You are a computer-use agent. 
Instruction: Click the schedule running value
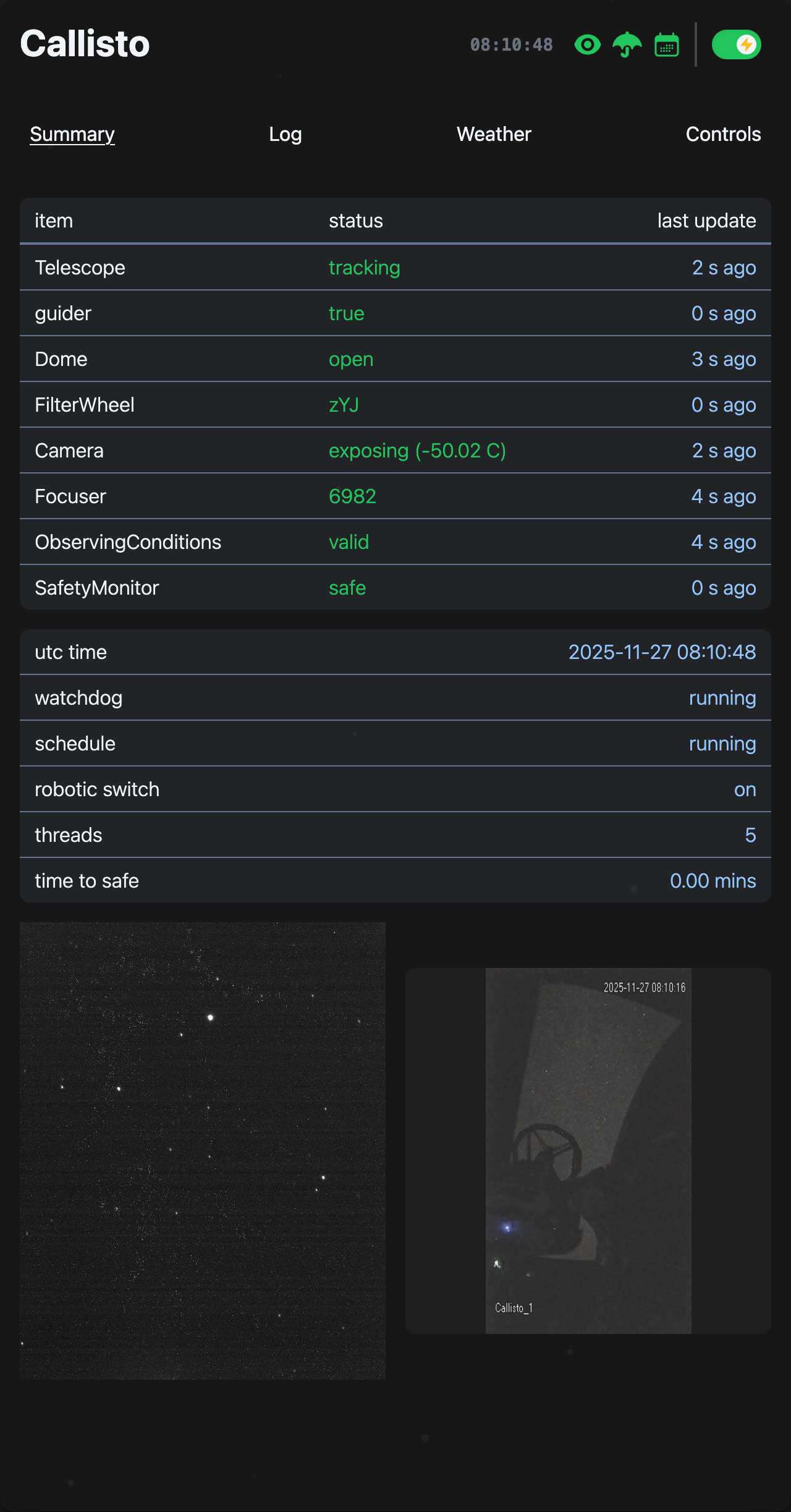coord(722,744)
